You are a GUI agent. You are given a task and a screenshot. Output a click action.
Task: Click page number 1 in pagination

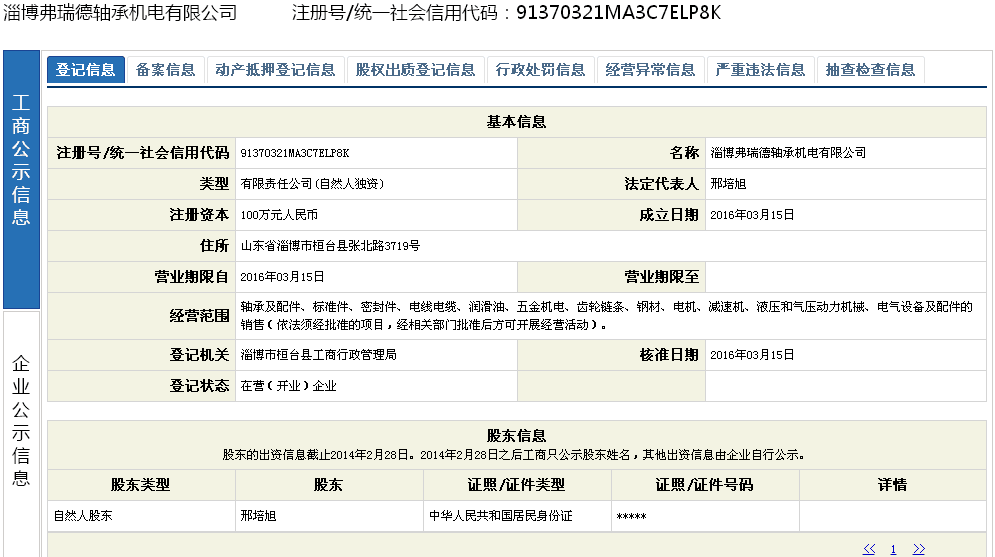893,549
